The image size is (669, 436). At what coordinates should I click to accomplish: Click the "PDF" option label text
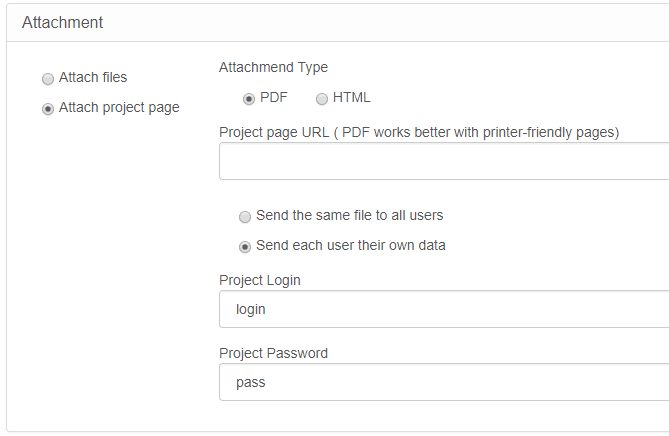coord(273,97)
